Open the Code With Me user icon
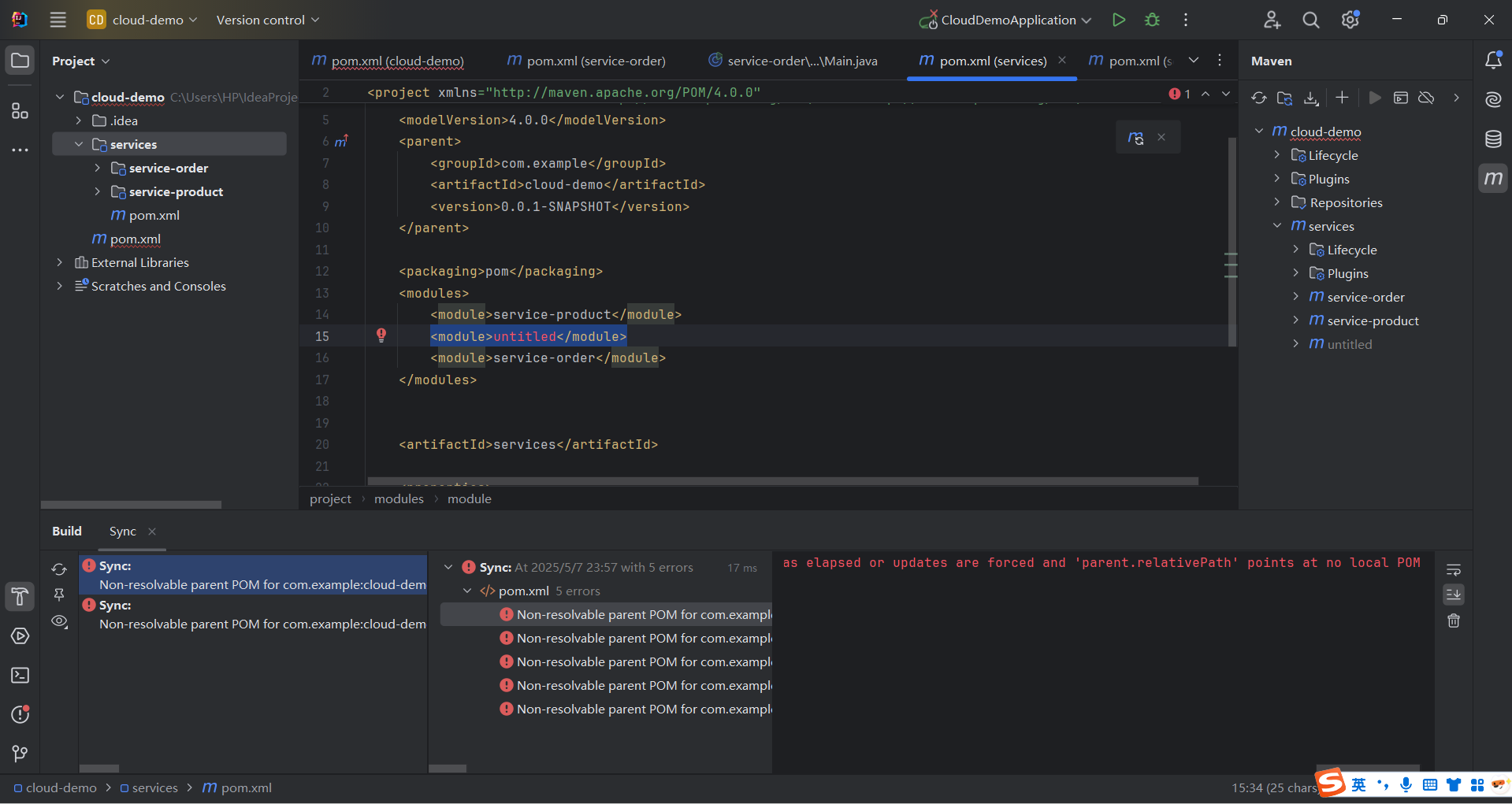 pos(1272,20)
